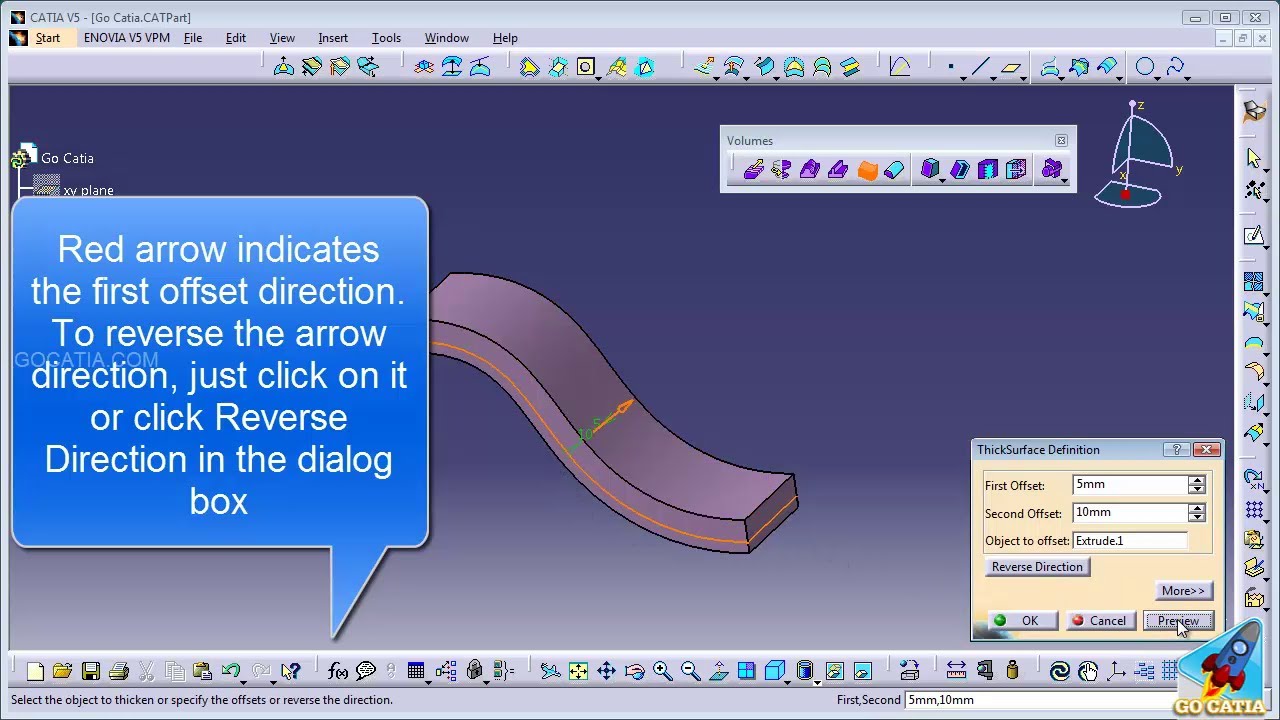Viewport: 1280px width, 720px height.
Task: Open the Edit menu
Action: (x=236, y=38)
